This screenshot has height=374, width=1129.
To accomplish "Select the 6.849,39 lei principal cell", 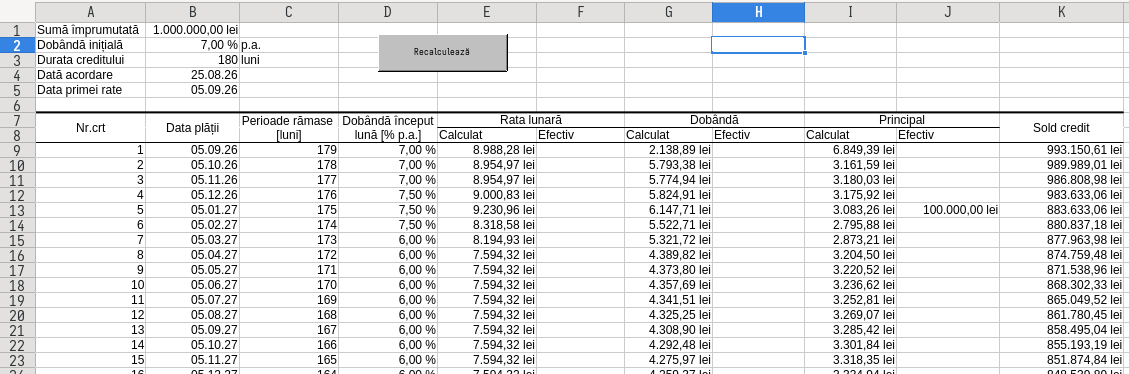I will click(x=850, y=150).
